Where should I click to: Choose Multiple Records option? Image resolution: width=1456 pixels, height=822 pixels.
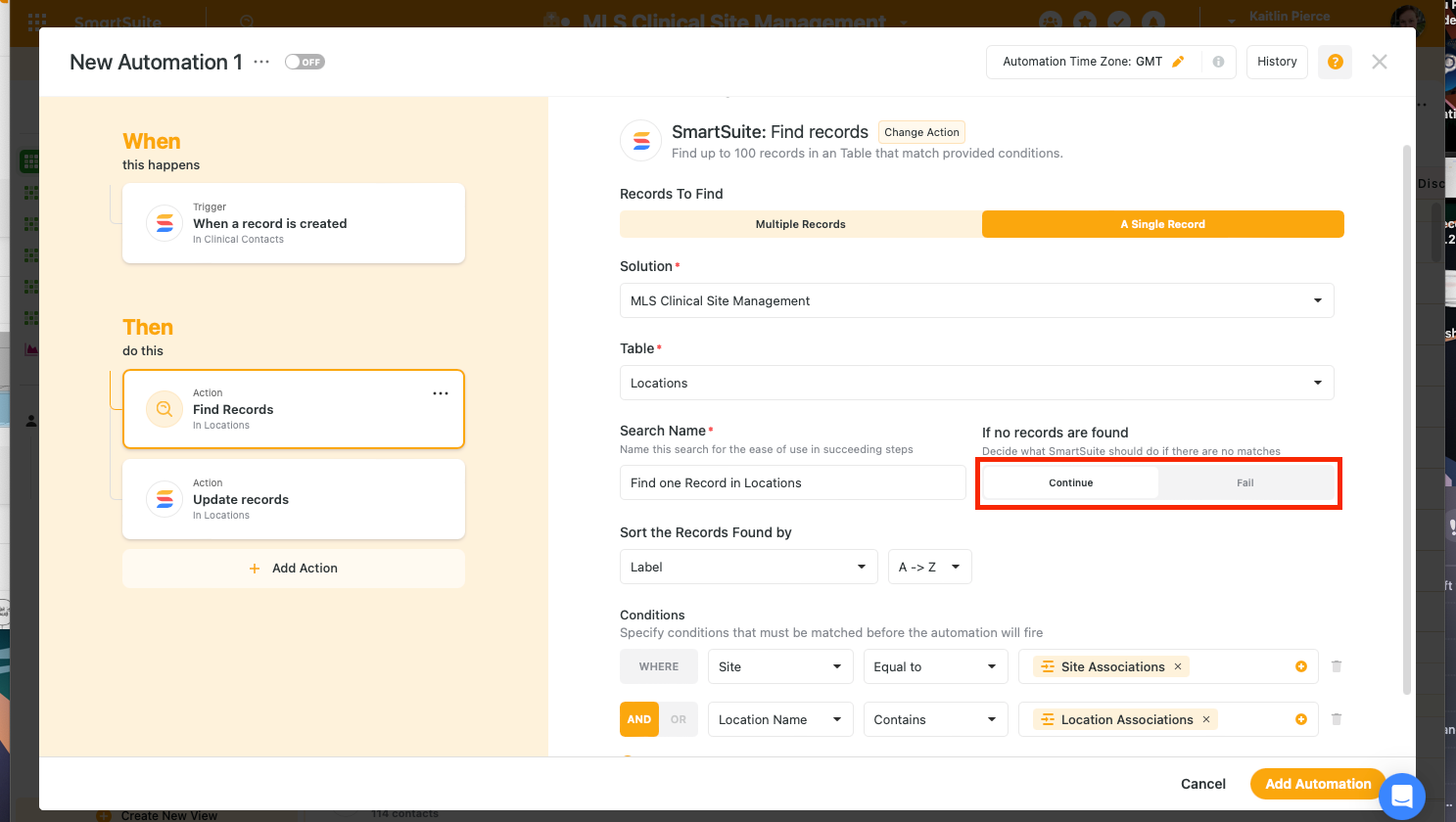801,224
